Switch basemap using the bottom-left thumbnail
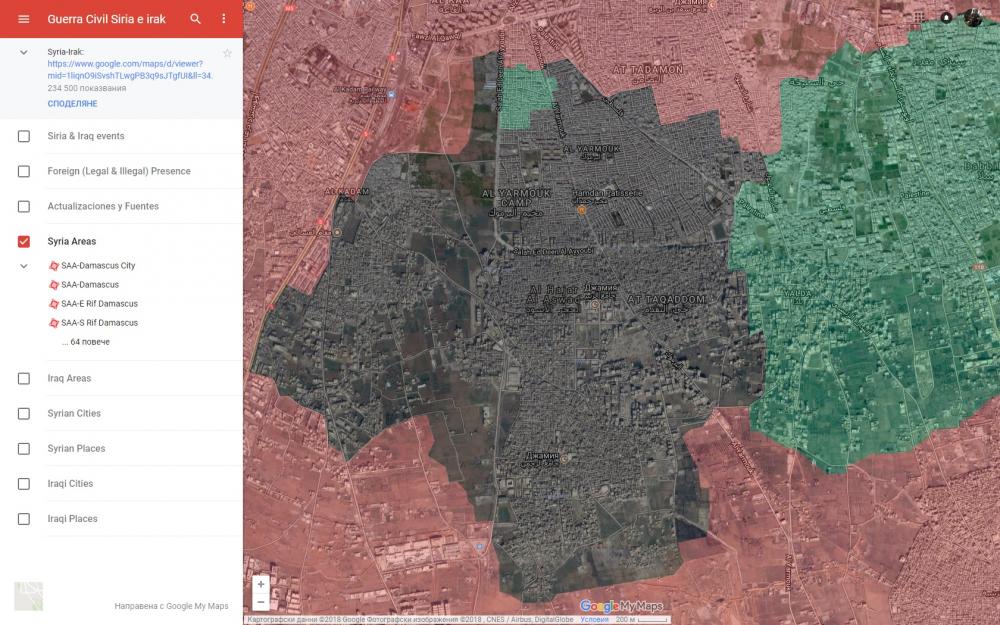Screen dimensions: 1000x625 (28, 596)
